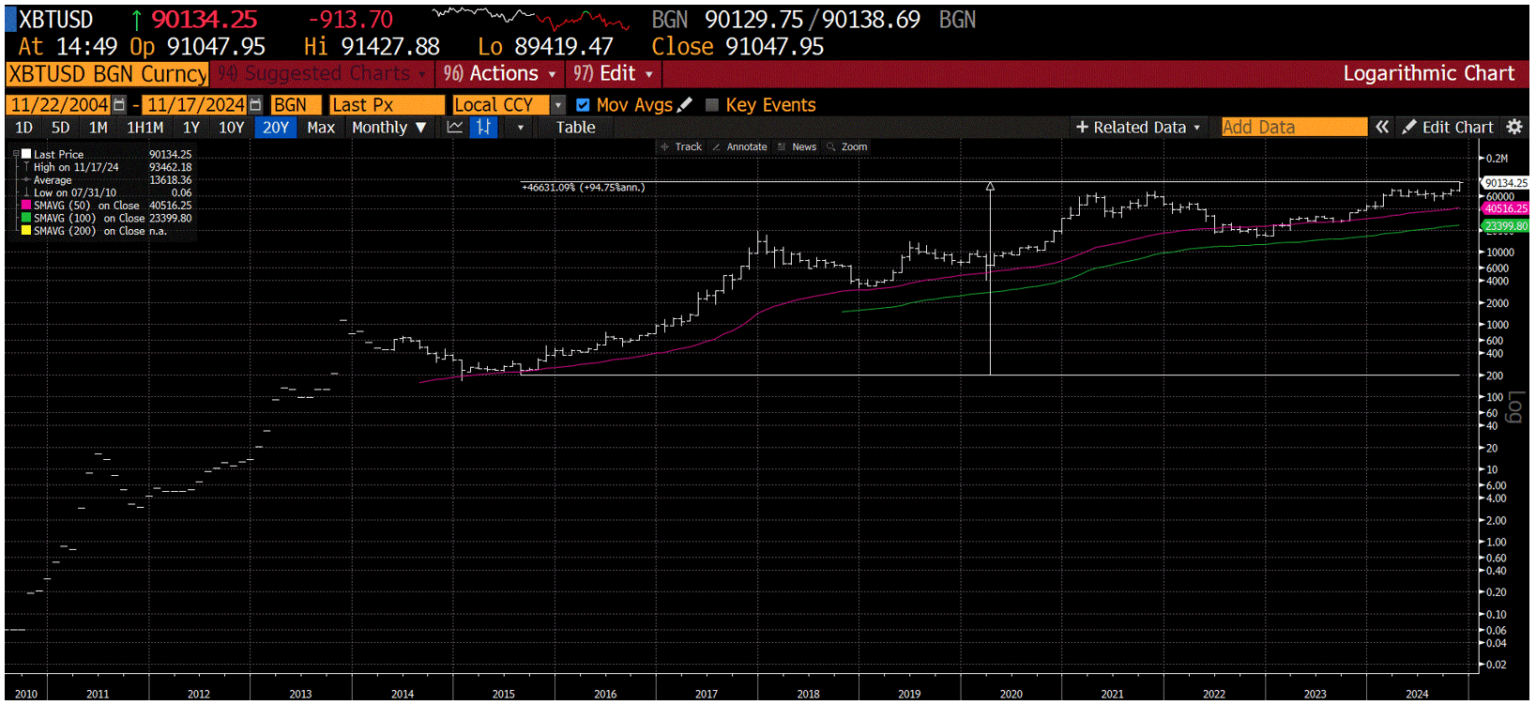1536x705 pixels.
Task: Switch to line chart view icon
Action: click(x=455, y=127)
